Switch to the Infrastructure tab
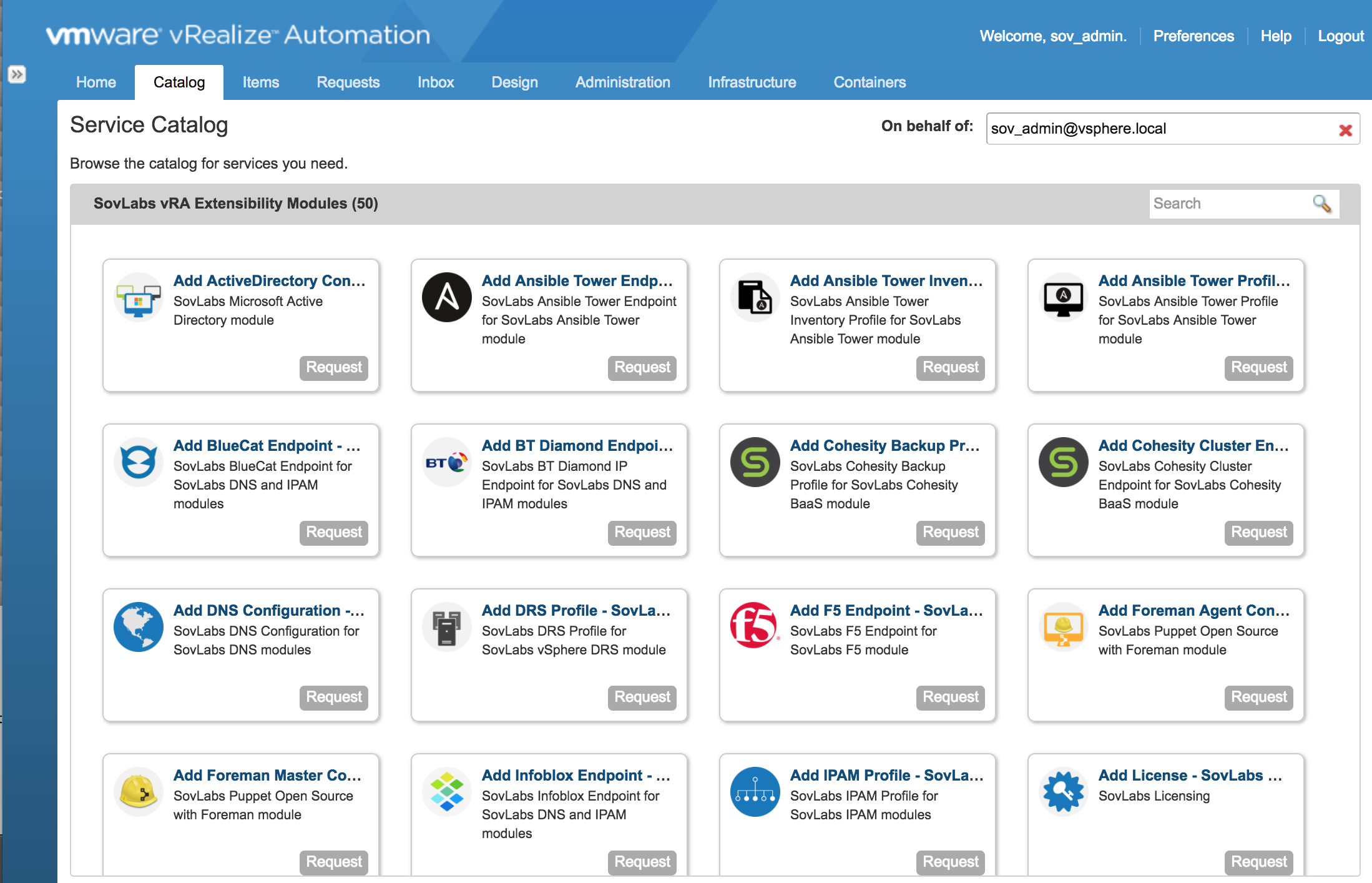1372x883 pixels. 752,82
